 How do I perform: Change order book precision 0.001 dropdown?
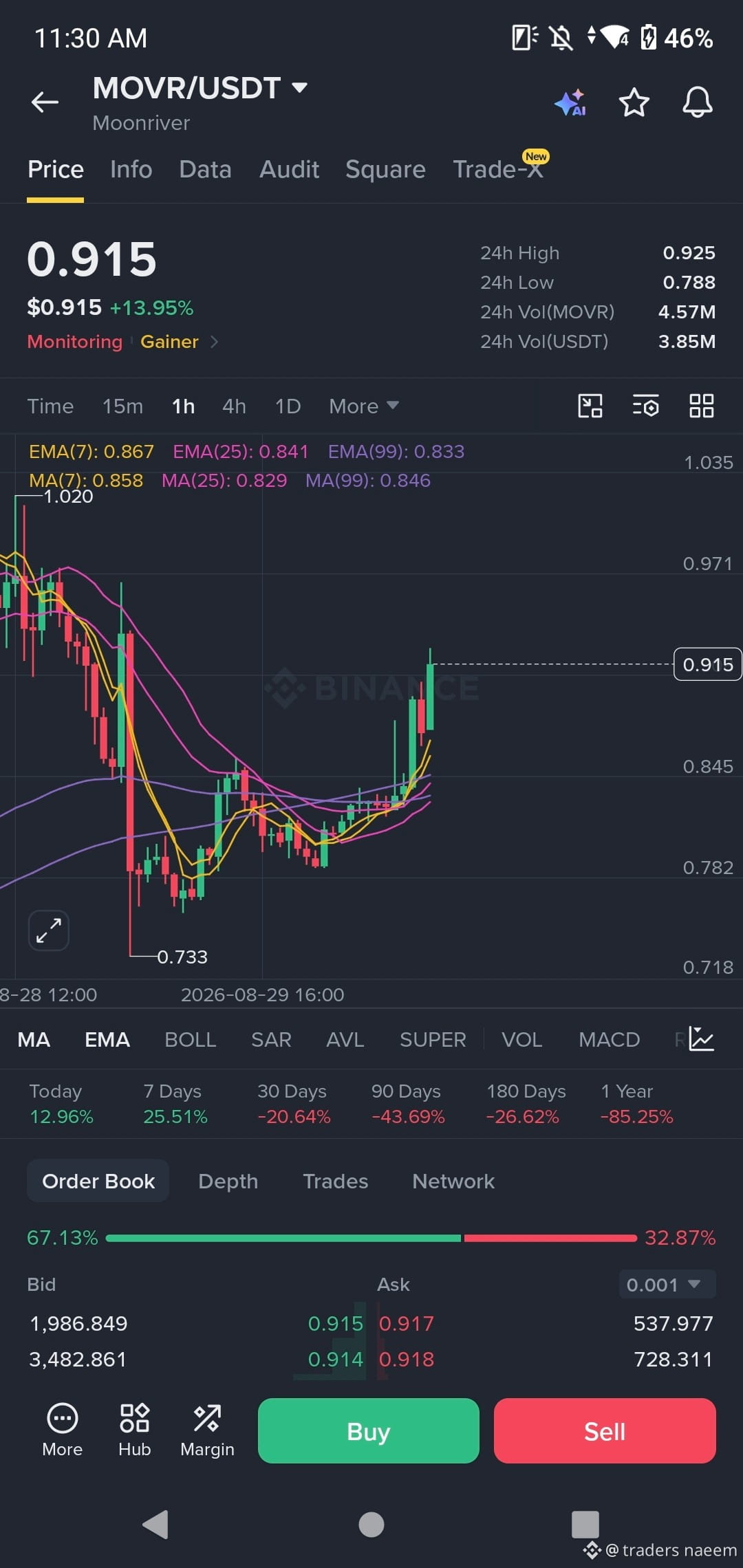click(667, 1284)
